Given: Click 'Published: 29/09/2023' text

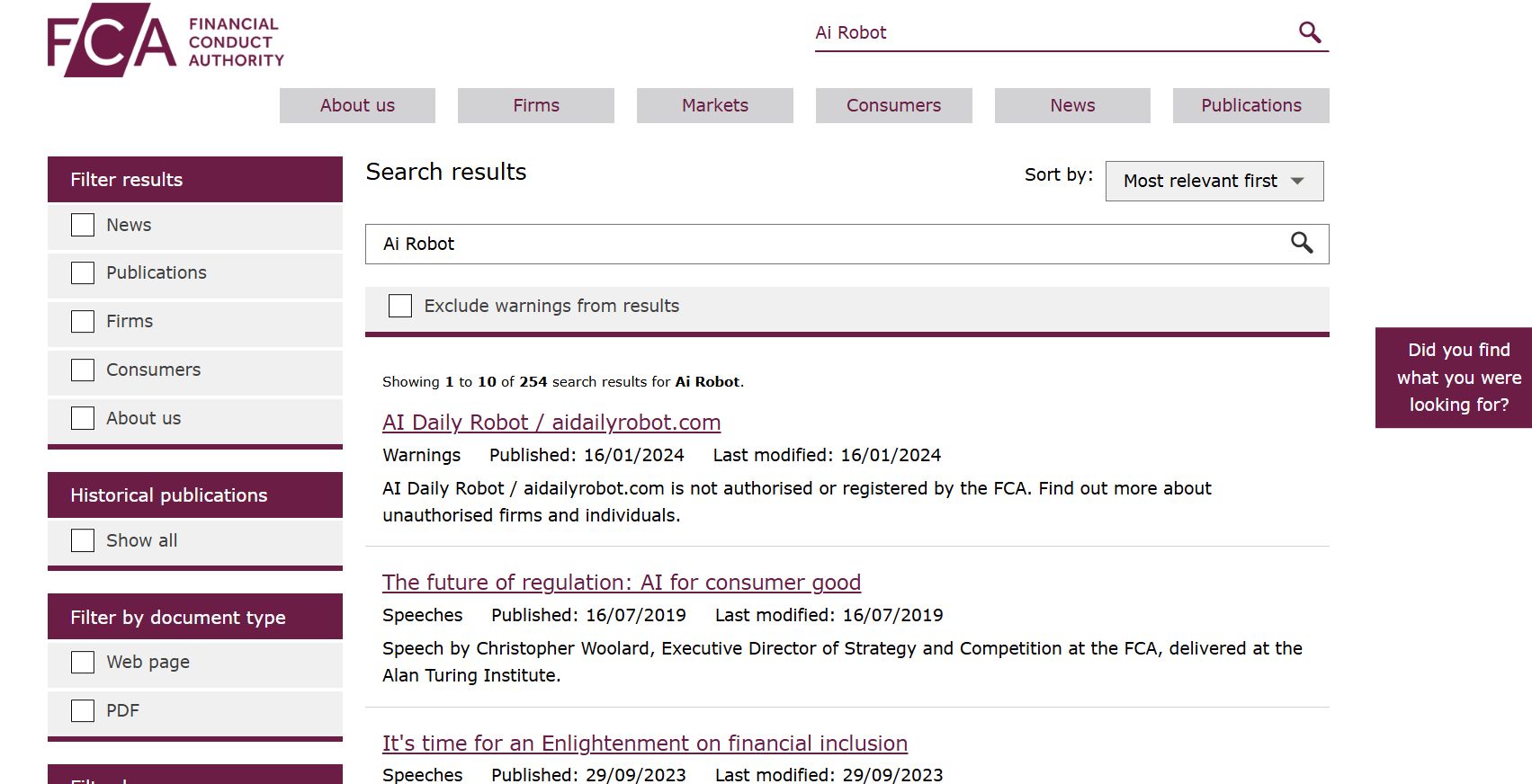Looking at the screenshot, I should point(588,775).
